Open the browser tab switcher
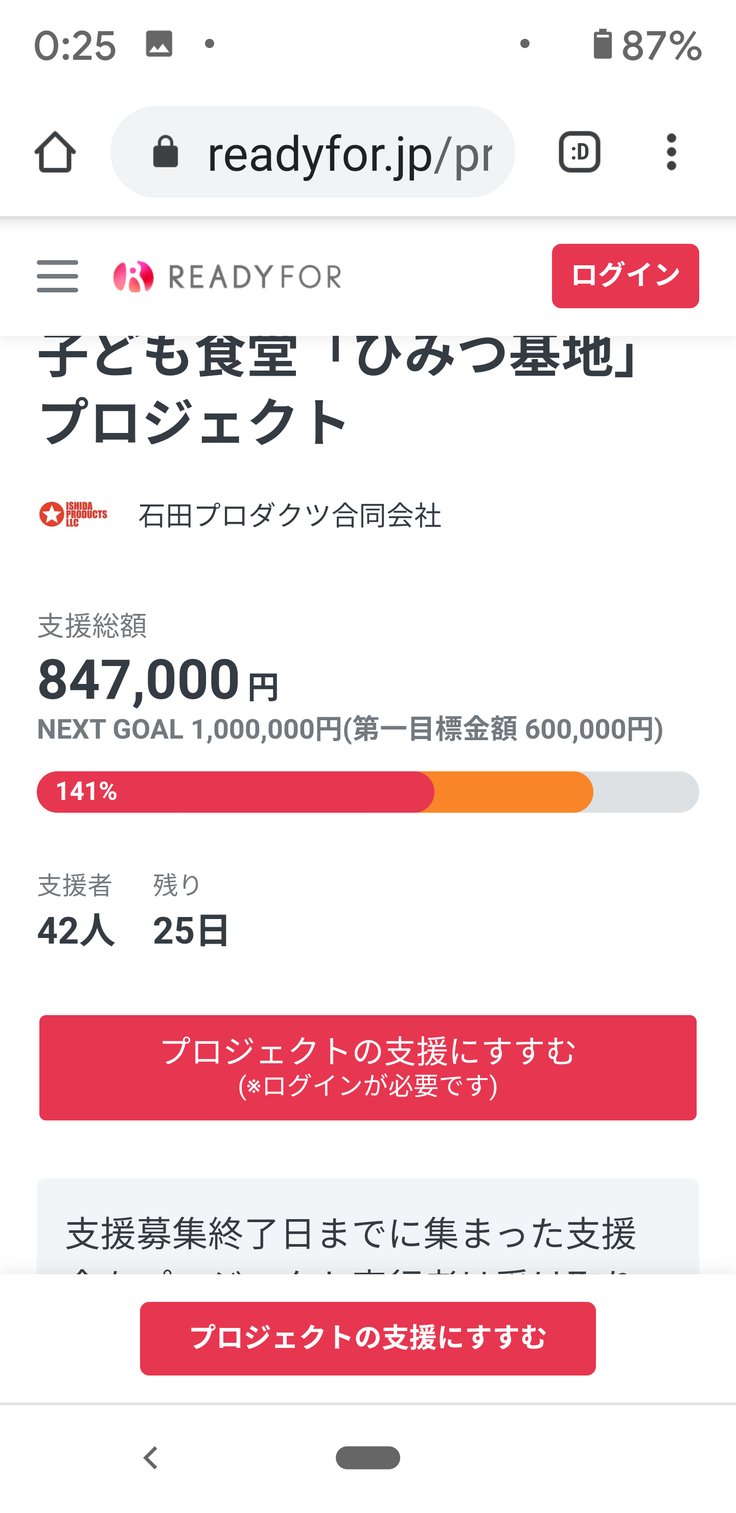This screenshot has height=1513, width=736. coord(579,153)
